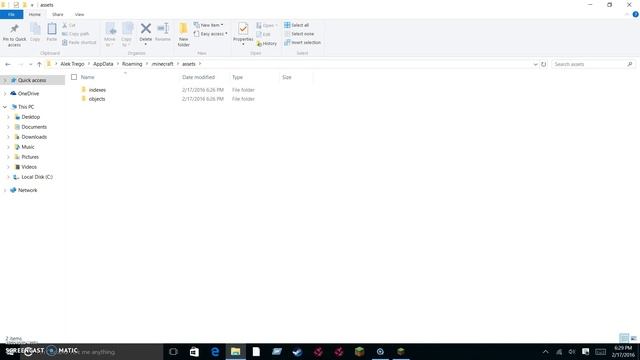Viewport: 640px width, 360px height.
Task: Create a New folder from the ribbon
Action: coord(184,35)
